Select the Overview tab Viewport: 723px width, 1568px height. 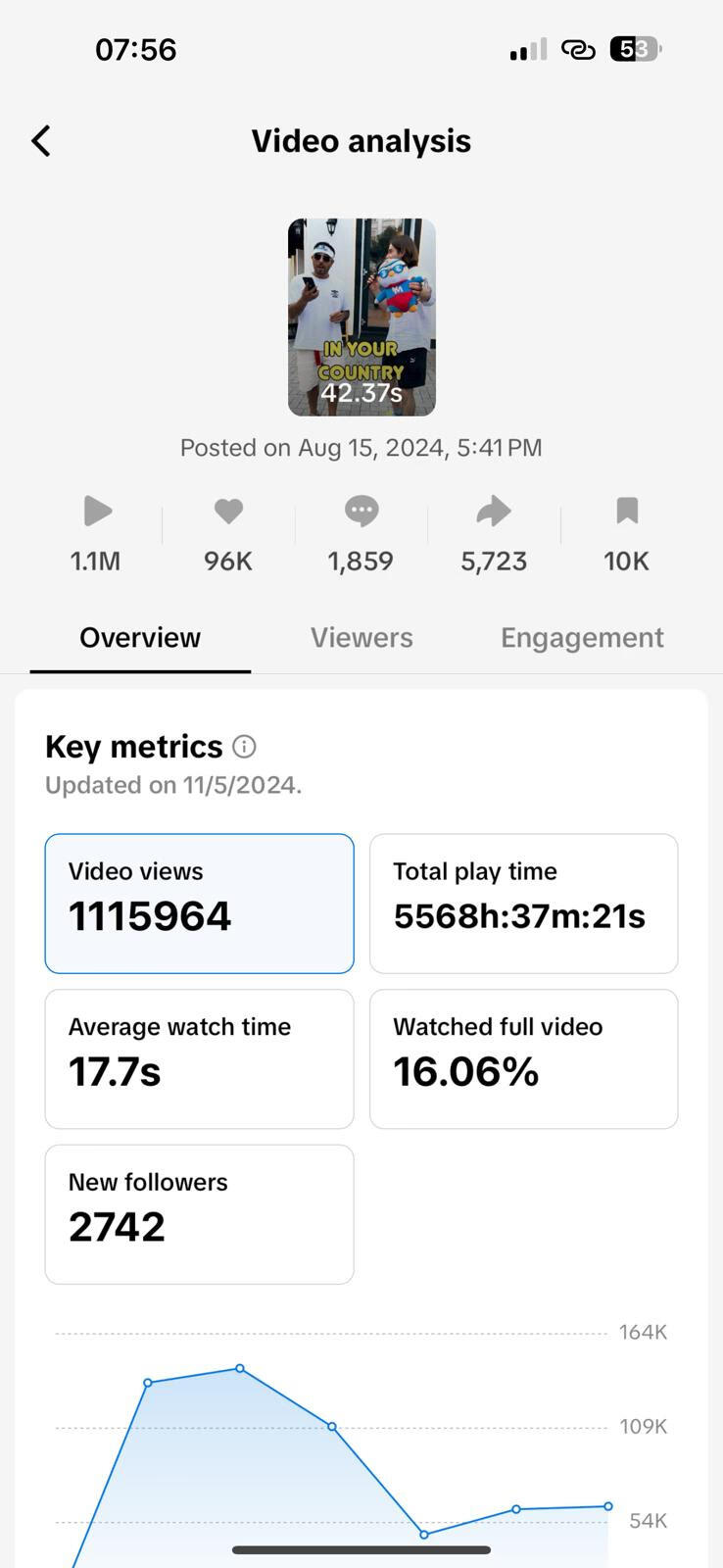[140, 638]
